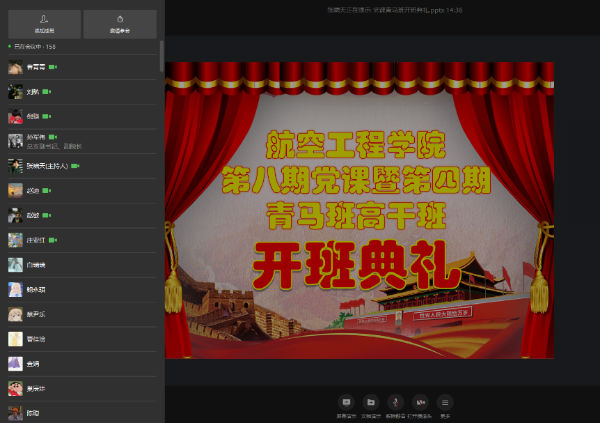Click the shared presentation slide
This screenshot has height=423, width=600.
point(359,209)
